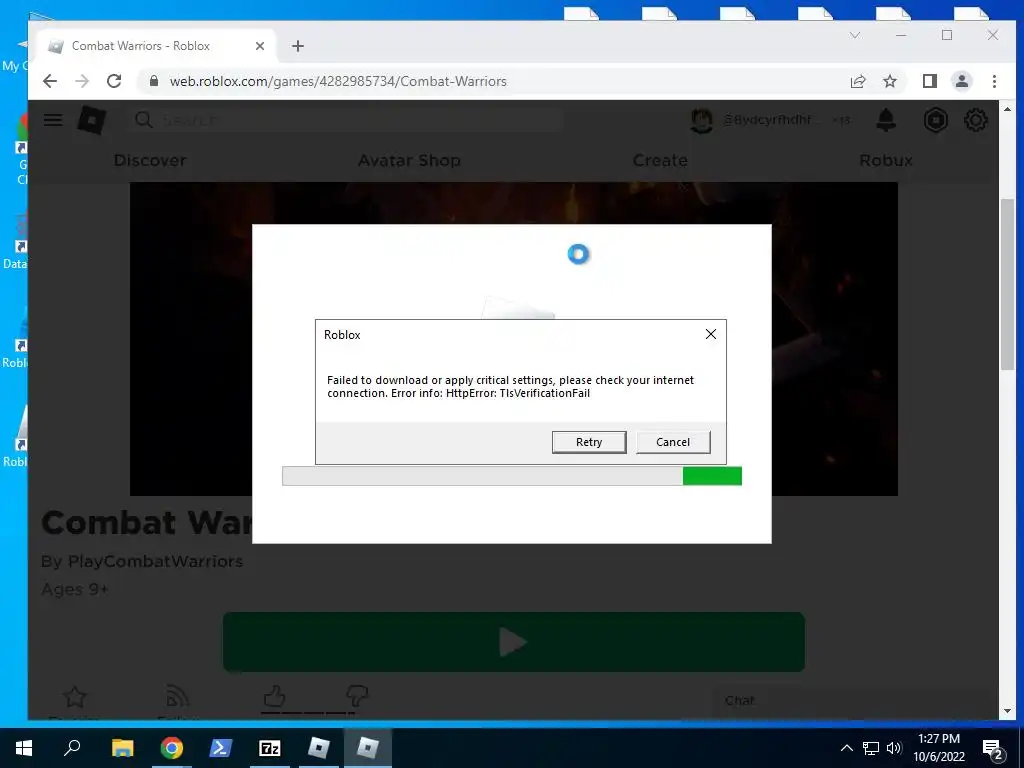1024x768 pixels.
Task: Open the volume tray icon
Action: (894, 748)
